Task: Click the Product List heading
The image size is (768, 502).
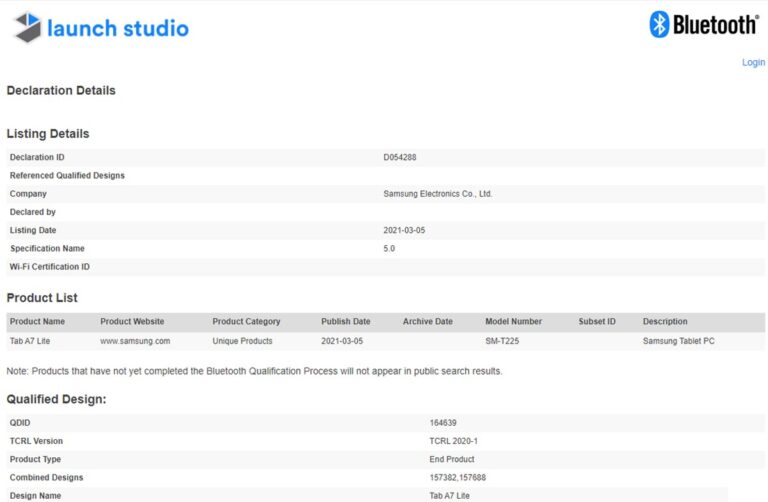Action: 42,298
